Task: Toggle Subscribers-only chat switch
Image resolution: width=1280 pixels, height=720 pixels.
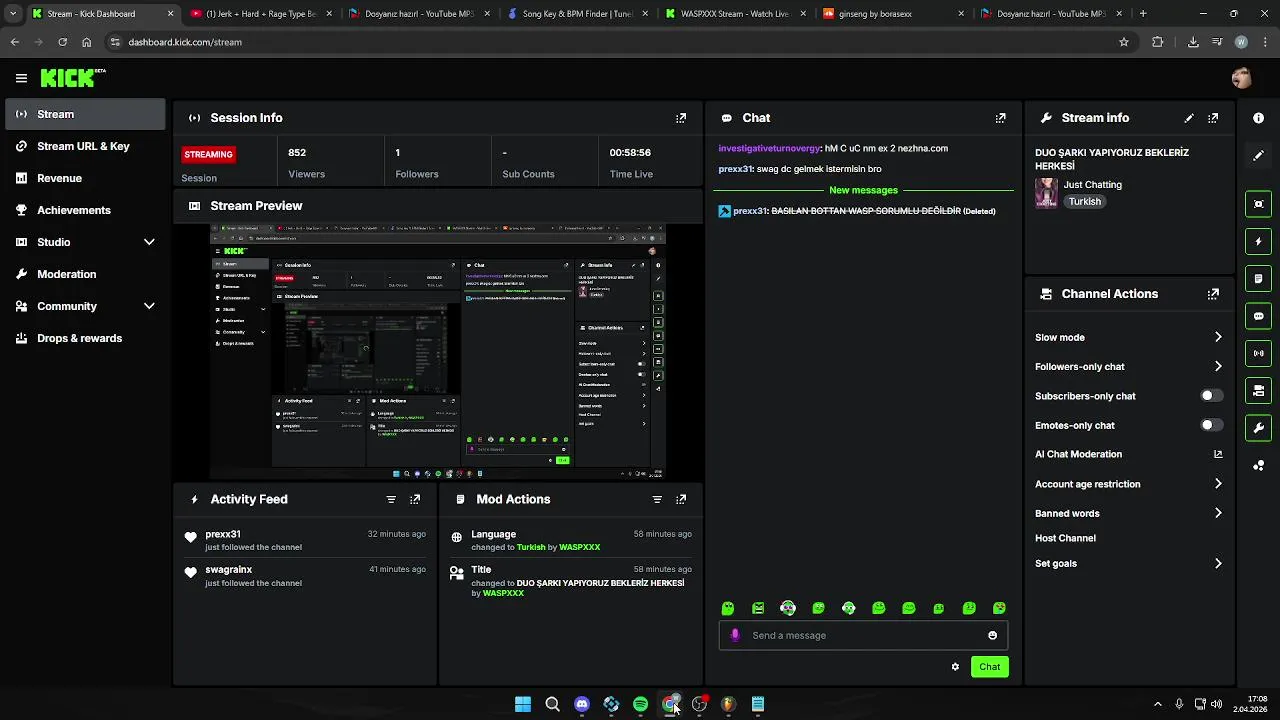Action: click(x=1212, y=396)
